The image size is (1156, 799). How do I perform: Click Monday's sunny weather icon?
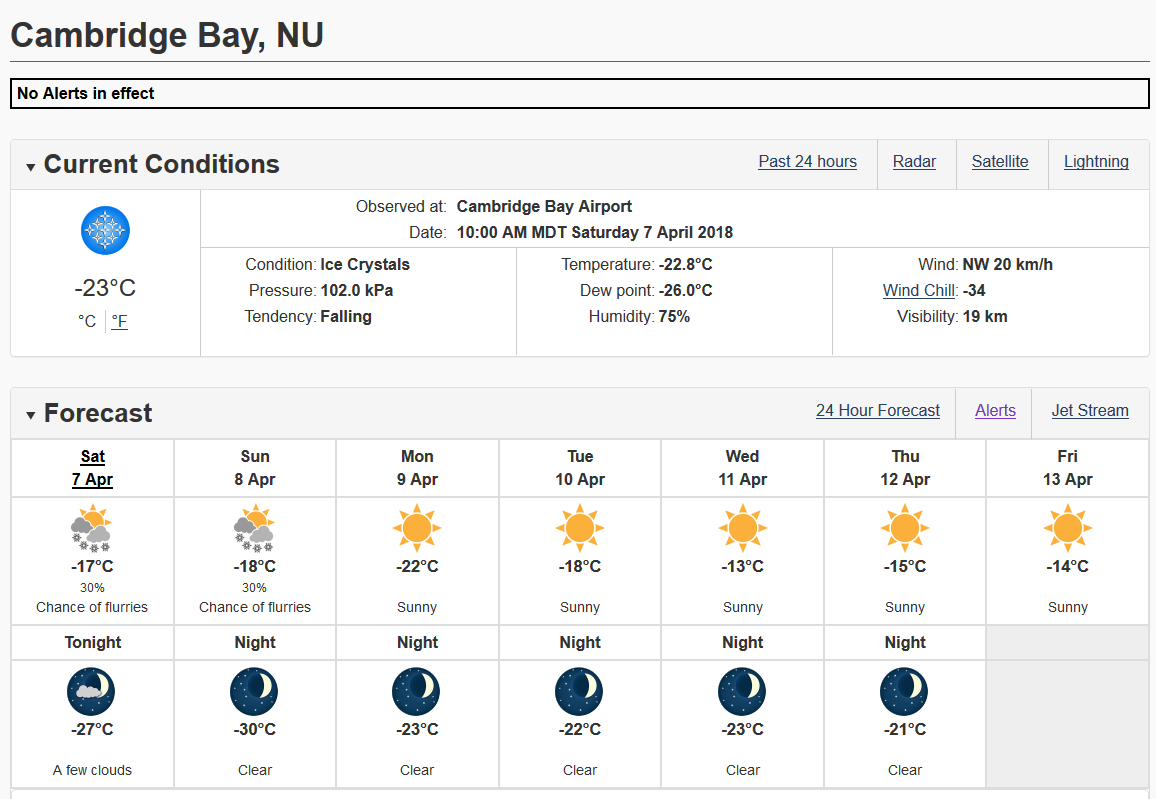417,527
